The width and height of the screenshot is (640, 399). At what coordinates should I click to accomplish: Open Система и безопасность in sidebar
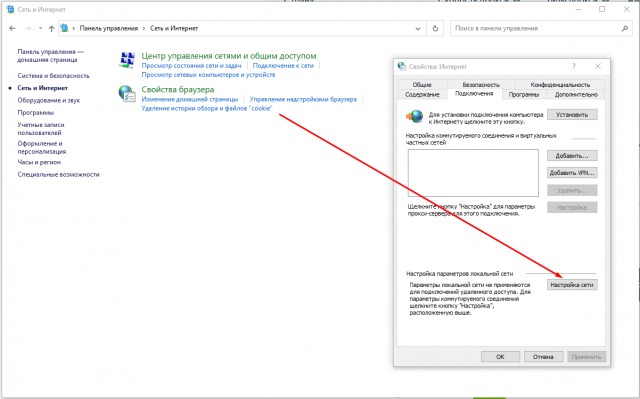pyautogui.click(x=53, y=75)
